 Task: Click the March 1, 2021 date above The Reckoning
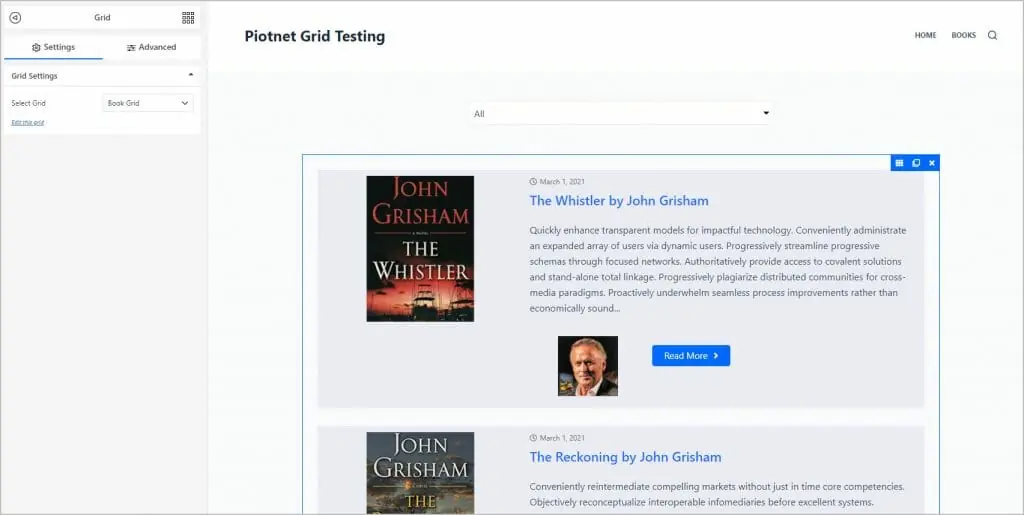click(557, 438)
